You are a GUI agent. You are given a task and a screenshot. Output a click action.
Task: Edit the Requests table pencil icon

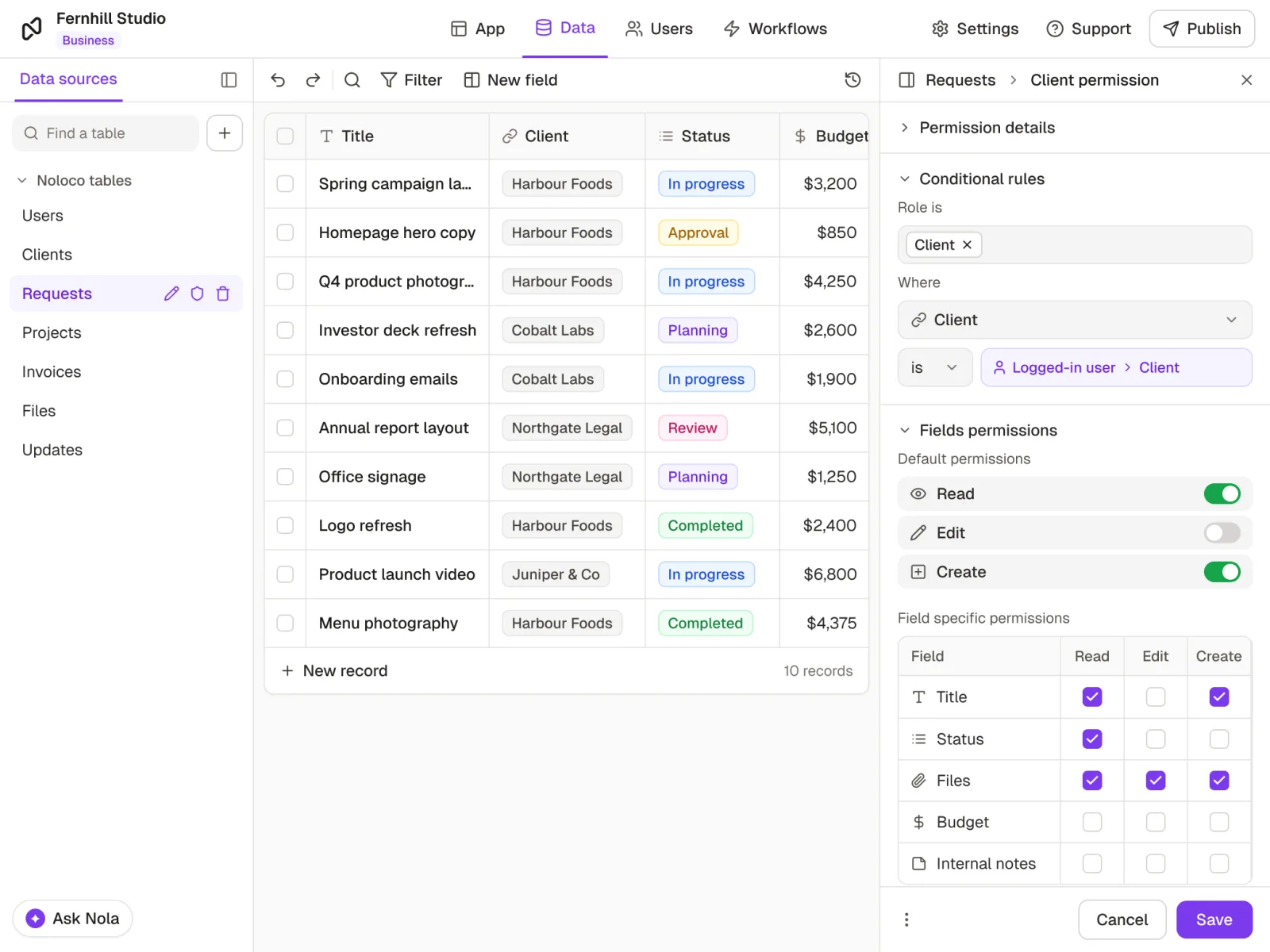tap(171, 294)
